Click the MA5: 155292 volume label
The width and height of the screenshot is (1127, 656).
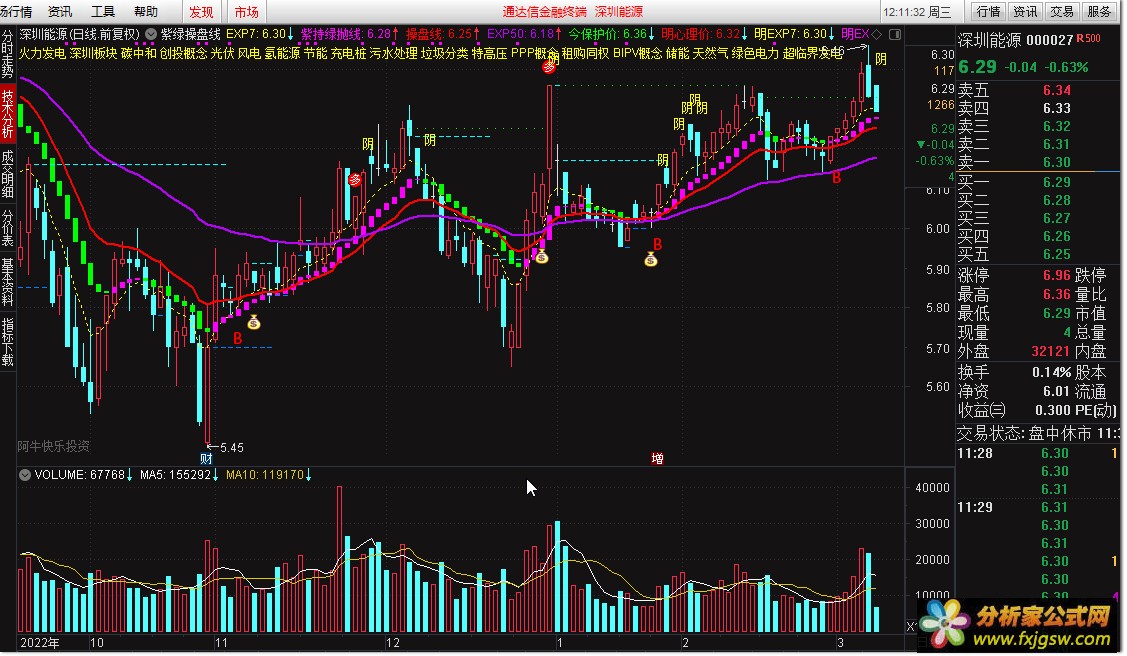(179, 475)
